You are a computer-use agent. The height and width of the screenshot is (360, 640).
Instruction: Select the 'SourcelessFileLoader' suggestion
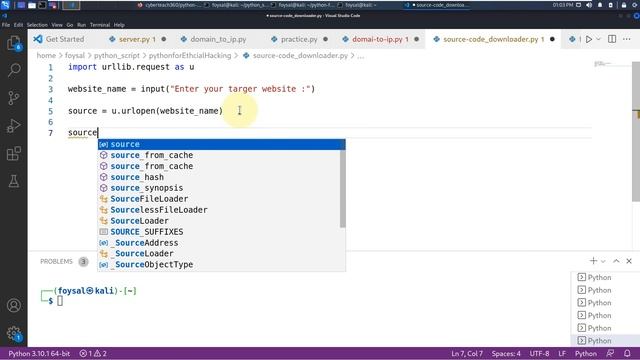[219, 210]
